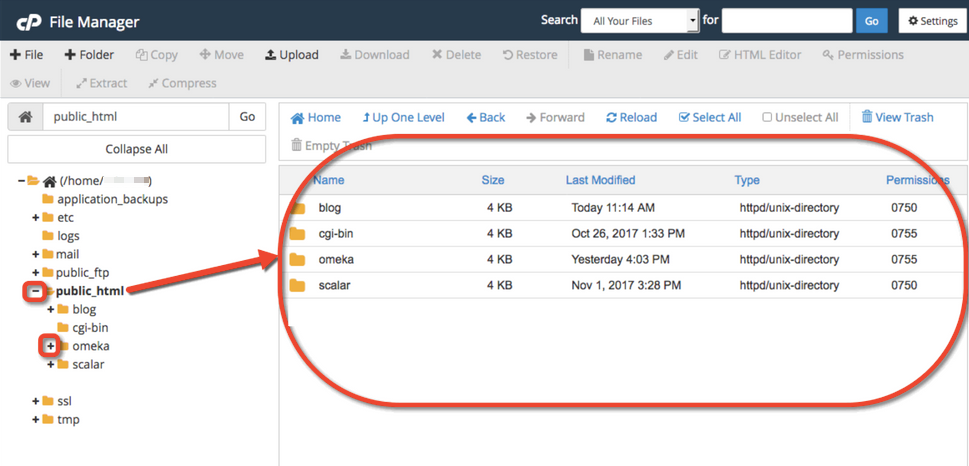Viewport: 969px width, 466px height.
Task: Click Unselect All
Action: click(800, 117)
